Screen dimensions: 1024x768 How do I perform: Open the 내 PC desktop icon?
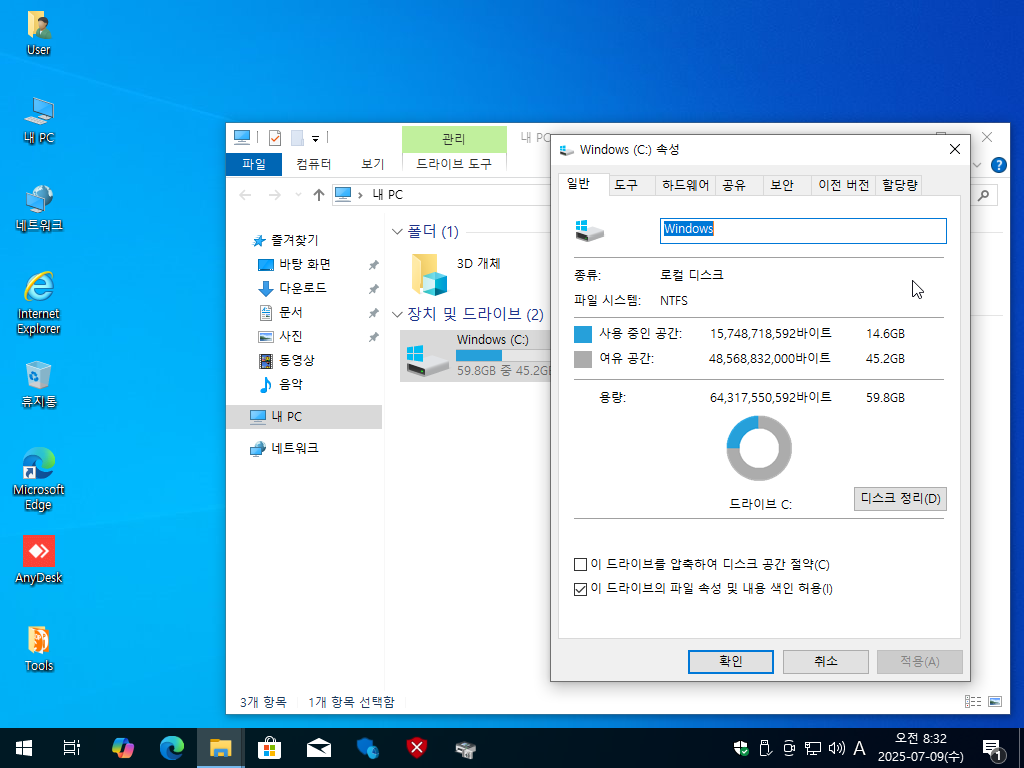(39, 121)
